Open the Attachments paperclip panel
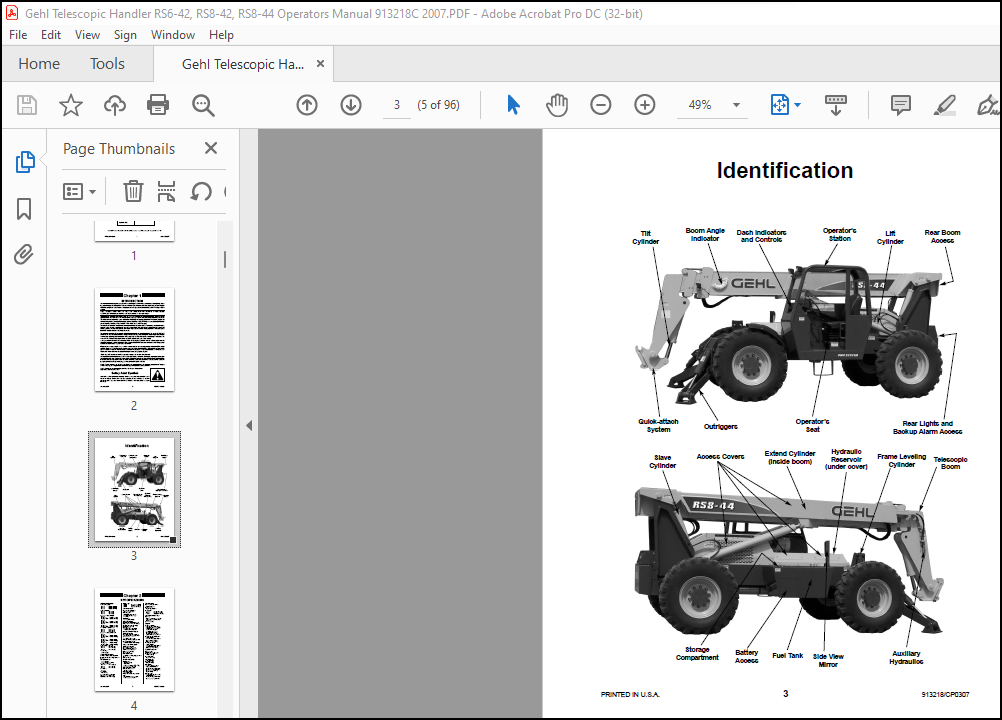This screenshot has width=1002, height=720. click(x=24, y=254)
